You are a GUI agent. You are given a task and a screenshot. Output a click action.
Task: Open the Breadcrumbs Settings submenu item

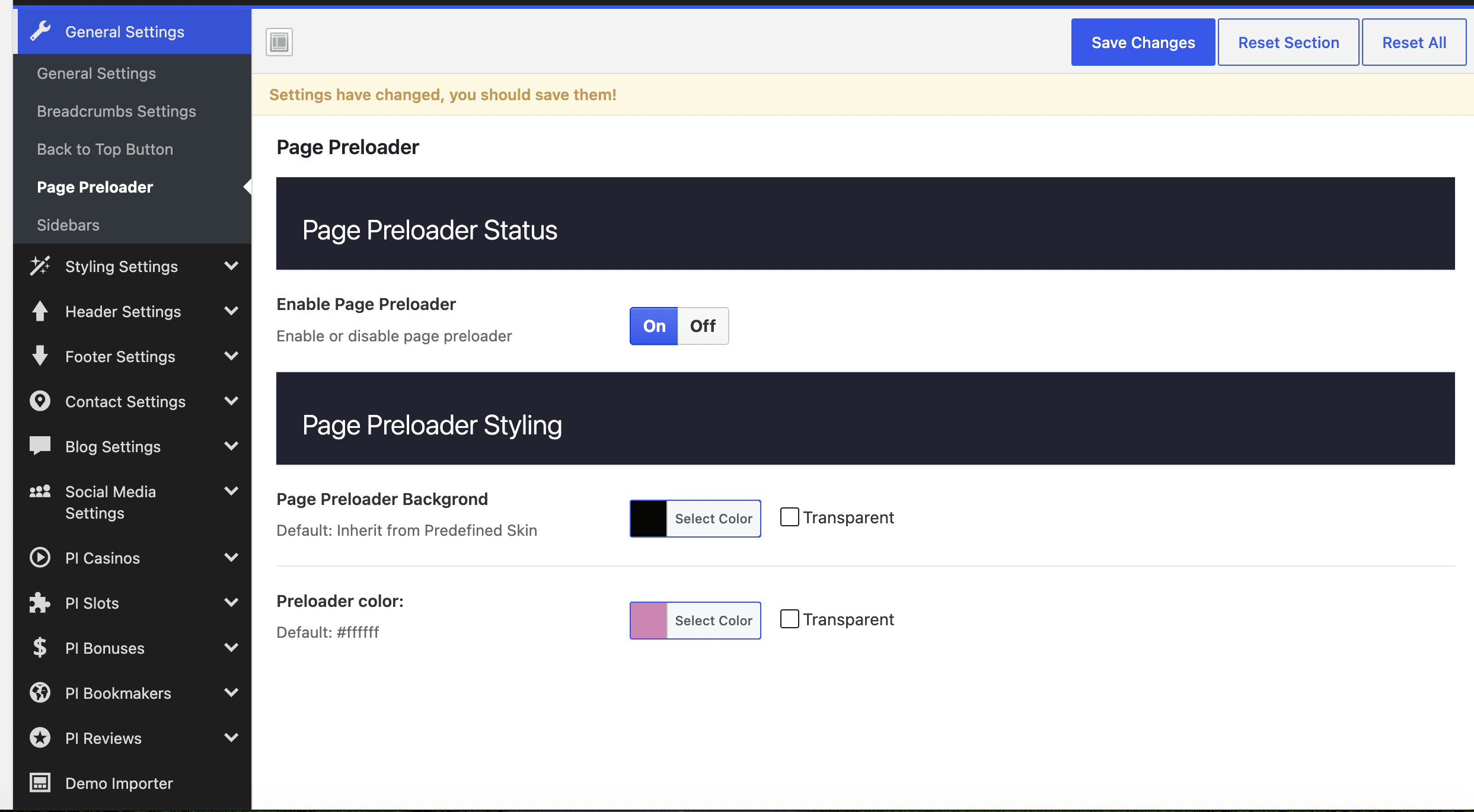click(x=116, y=111)
